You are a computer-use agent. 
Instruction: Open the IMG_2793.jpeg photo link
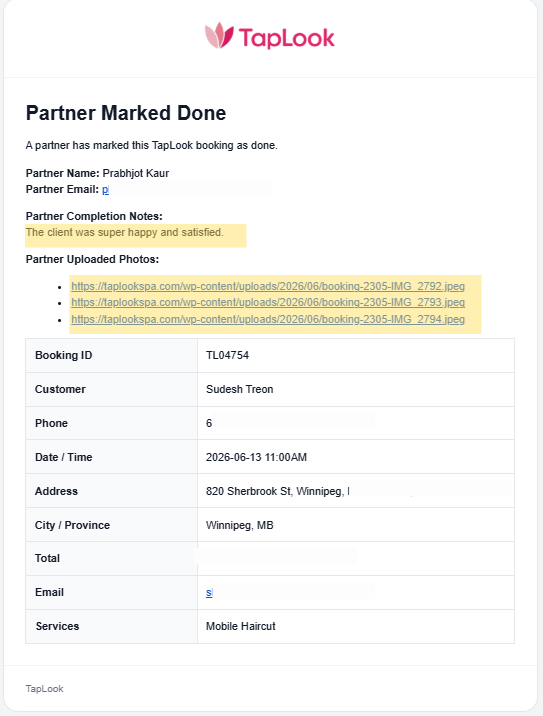pyautogui.click(x=268, y=302)
